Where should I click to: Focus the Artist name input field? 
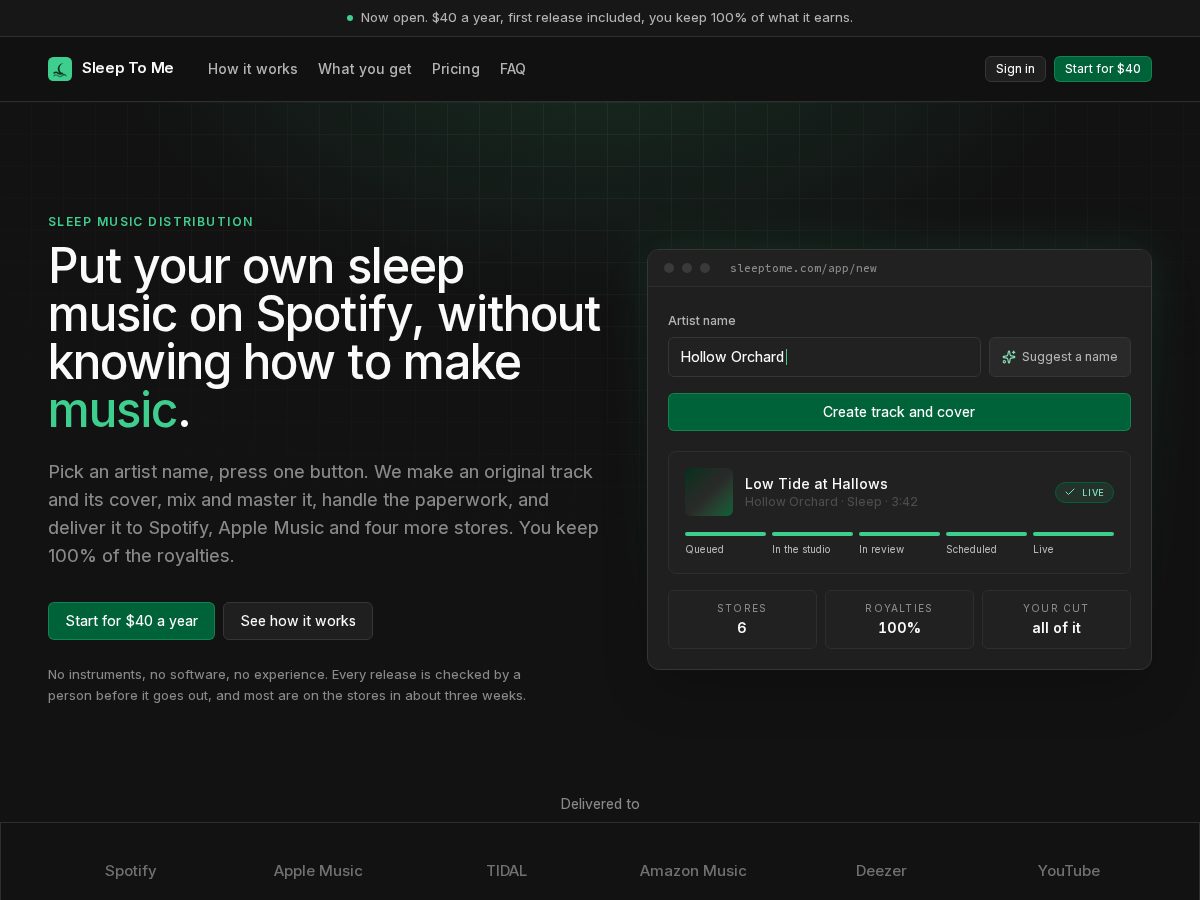pos(824,357)
